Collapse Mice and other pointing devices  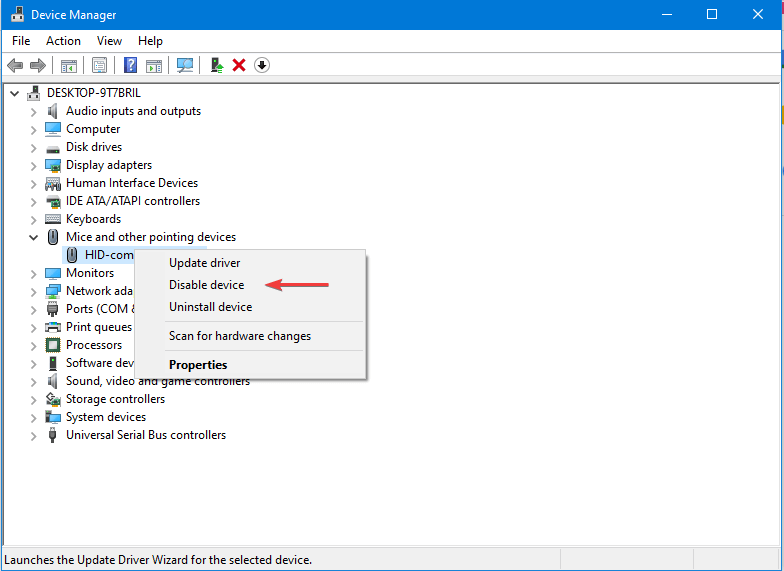[33, 237]
